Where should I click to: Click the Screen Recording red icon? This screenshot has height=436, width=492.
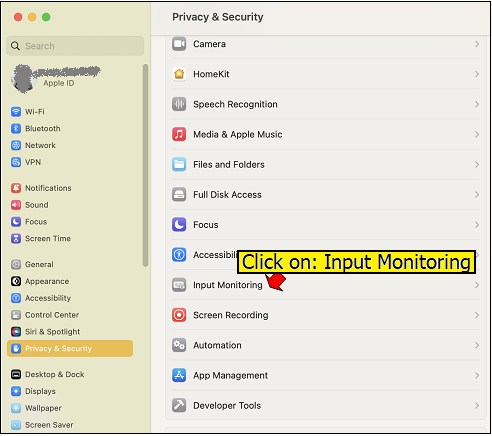(179, 315)
